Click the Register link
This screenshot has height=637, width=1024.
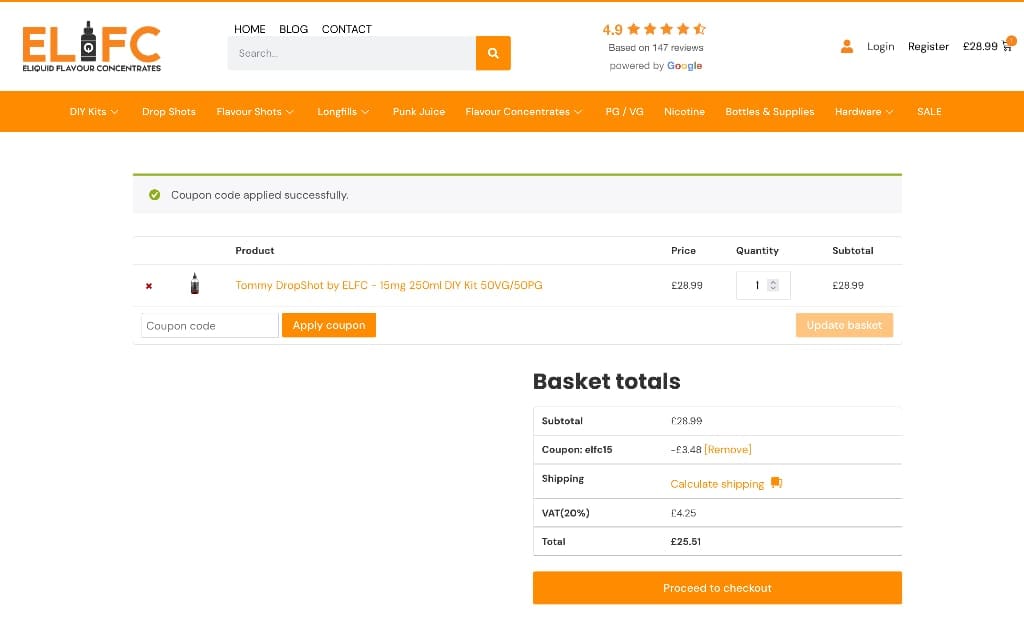[x=928, y=46]
